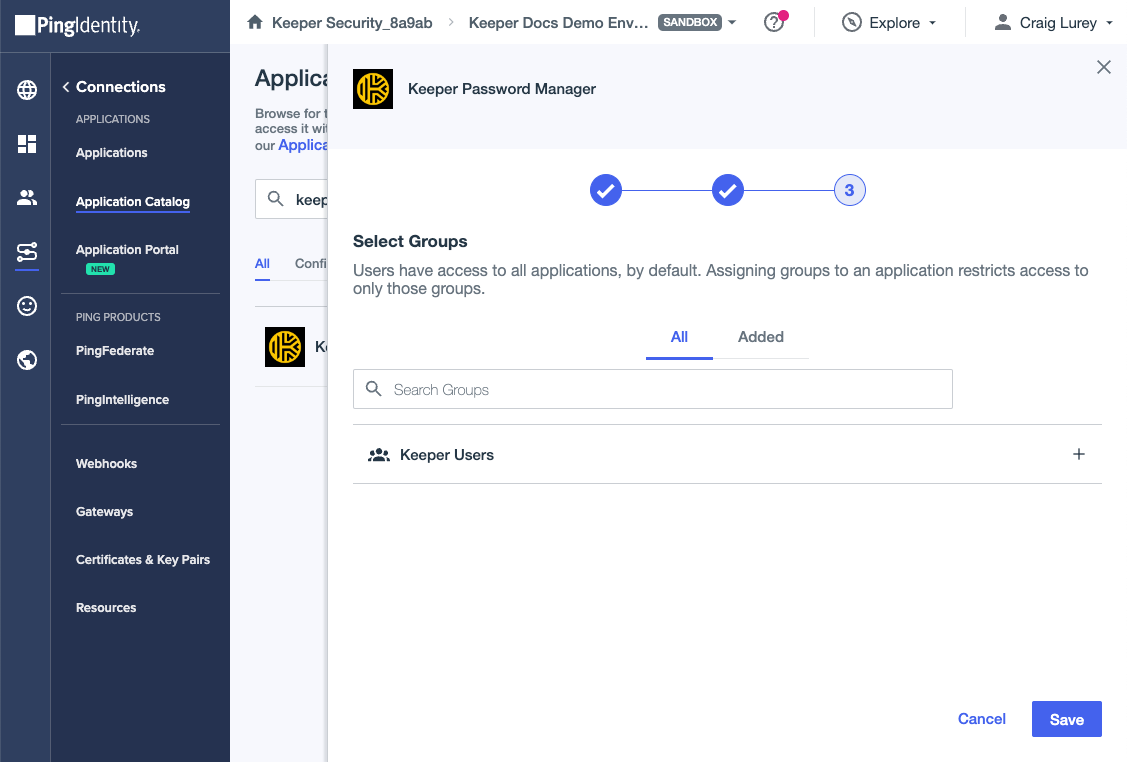Click the Save button

[1067, 719]
